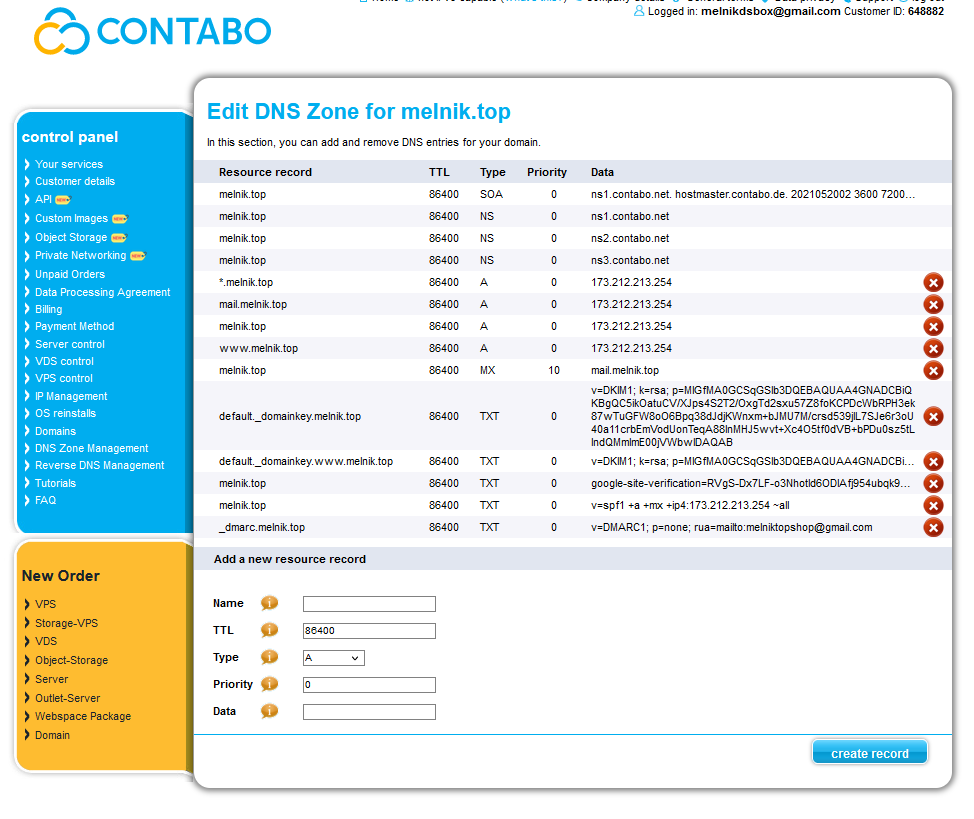Image resolution: width=974 pixels, height=819 pixels.
Task: Delete the *.melnik.top A record
Action: point(933,282)
